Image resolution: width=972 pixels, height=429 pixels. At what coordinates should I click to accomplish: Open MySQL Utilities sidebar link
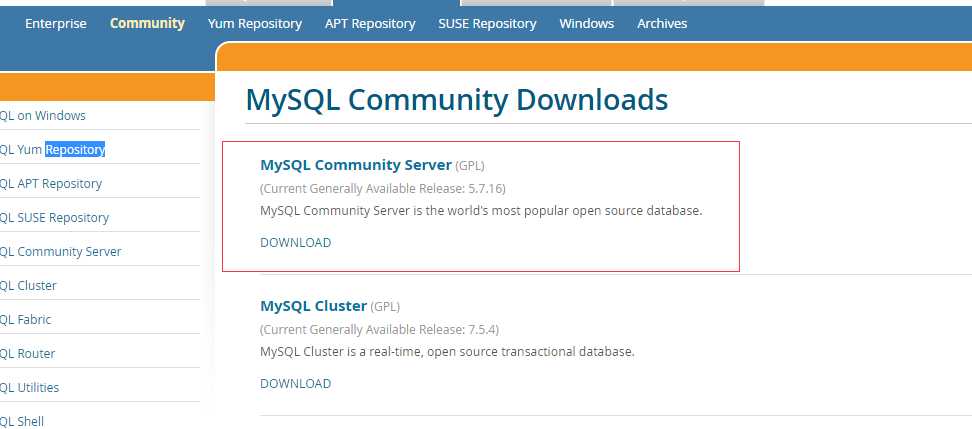[x=30, y=388]
